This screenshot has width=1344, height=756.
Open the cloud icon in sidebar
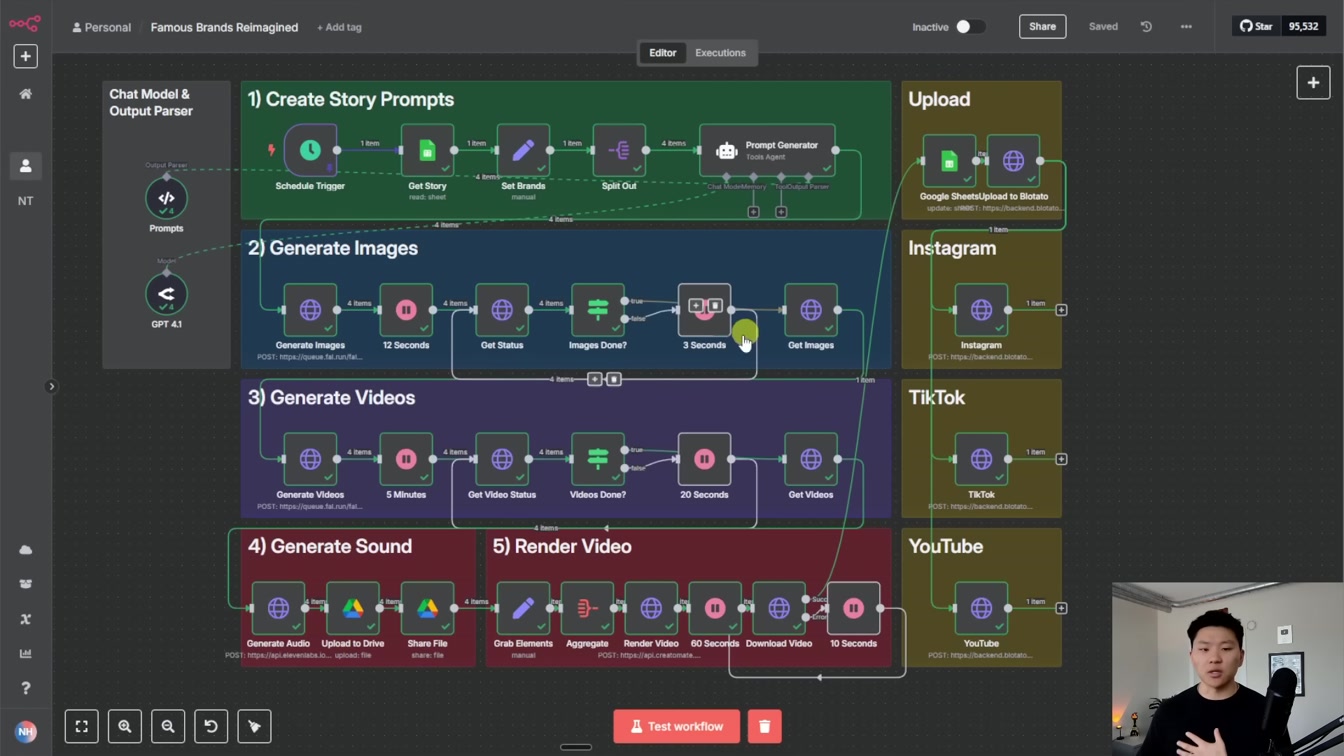(x=25, y=550)
